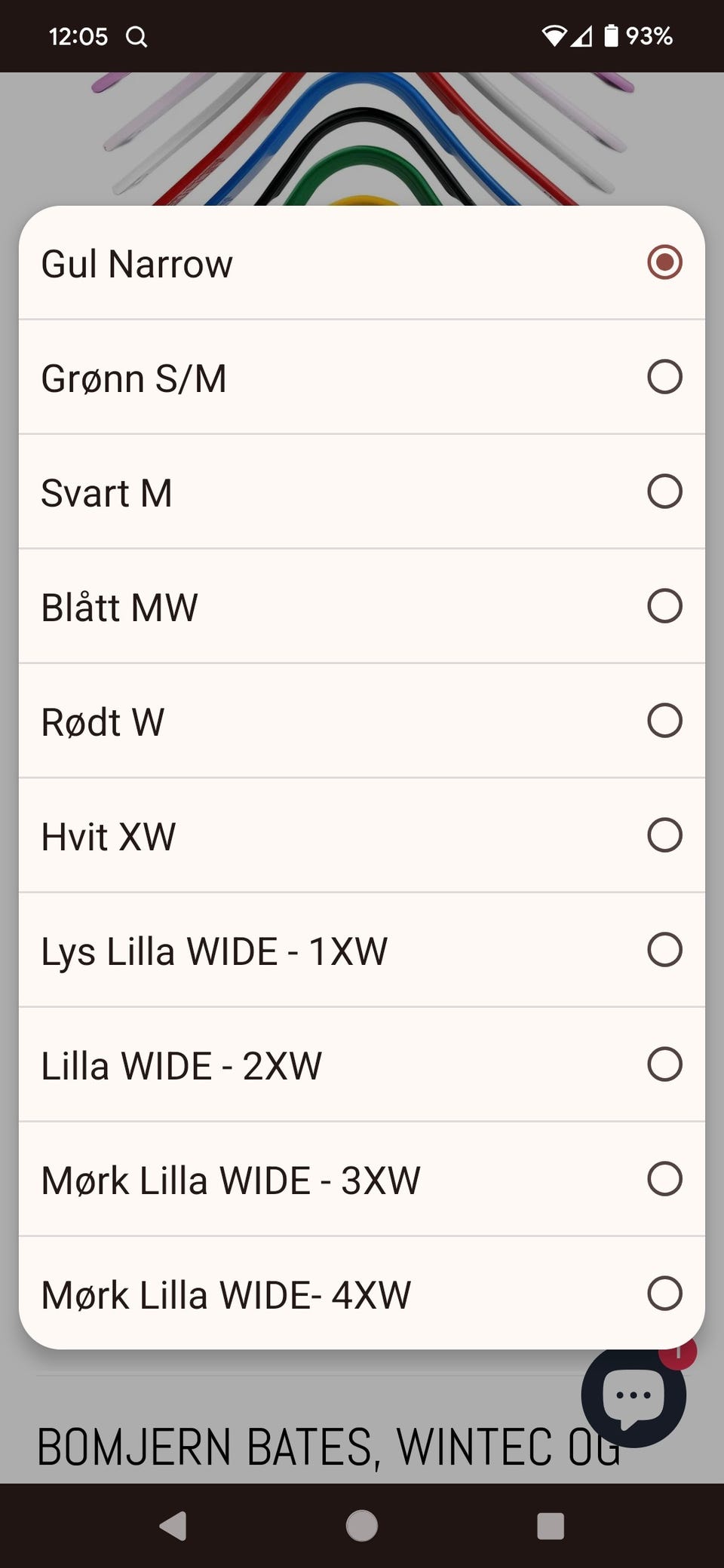Tap the Android back navigation button
Screen dimensions: 724x1568
click(173, 1526)
